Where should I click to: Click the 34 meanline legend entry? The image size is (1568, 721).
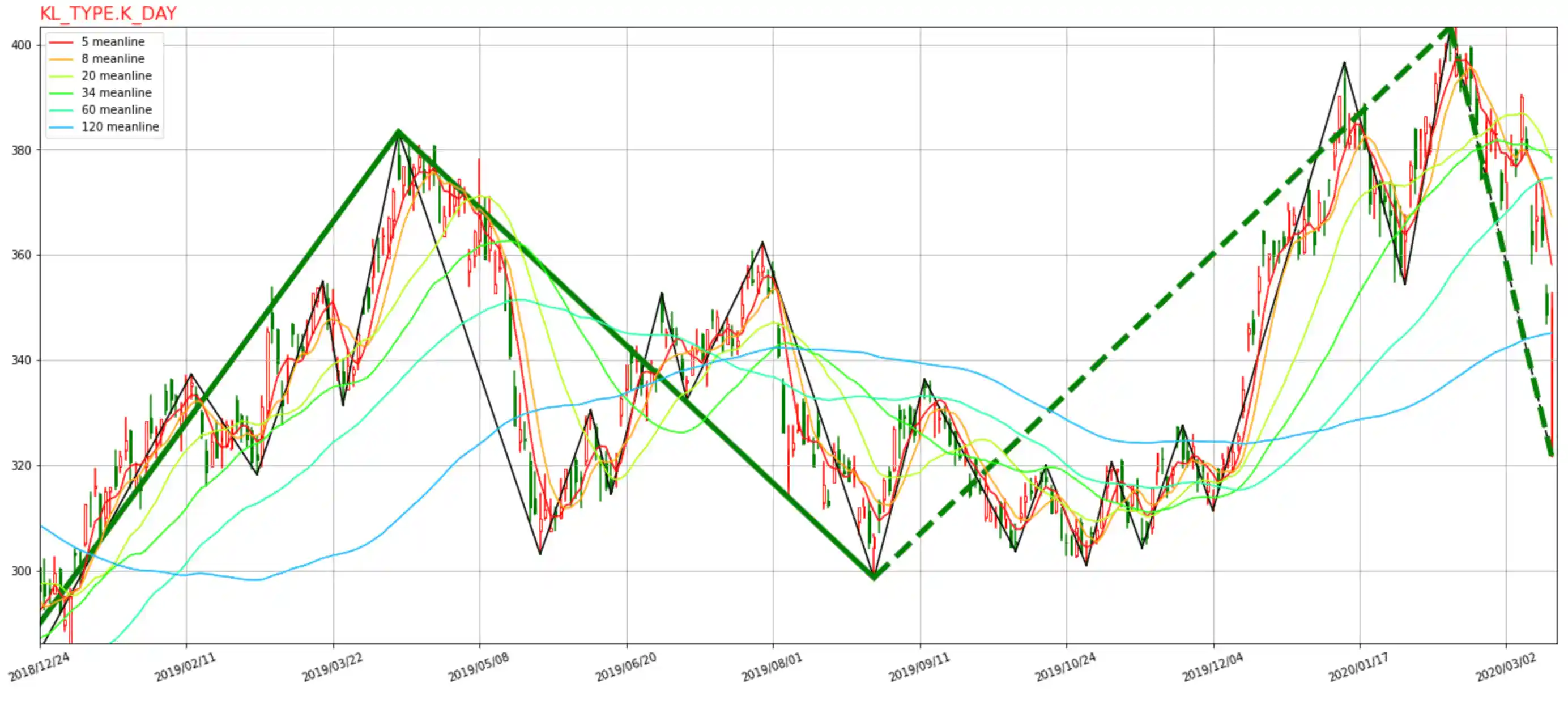click(116, 92)
